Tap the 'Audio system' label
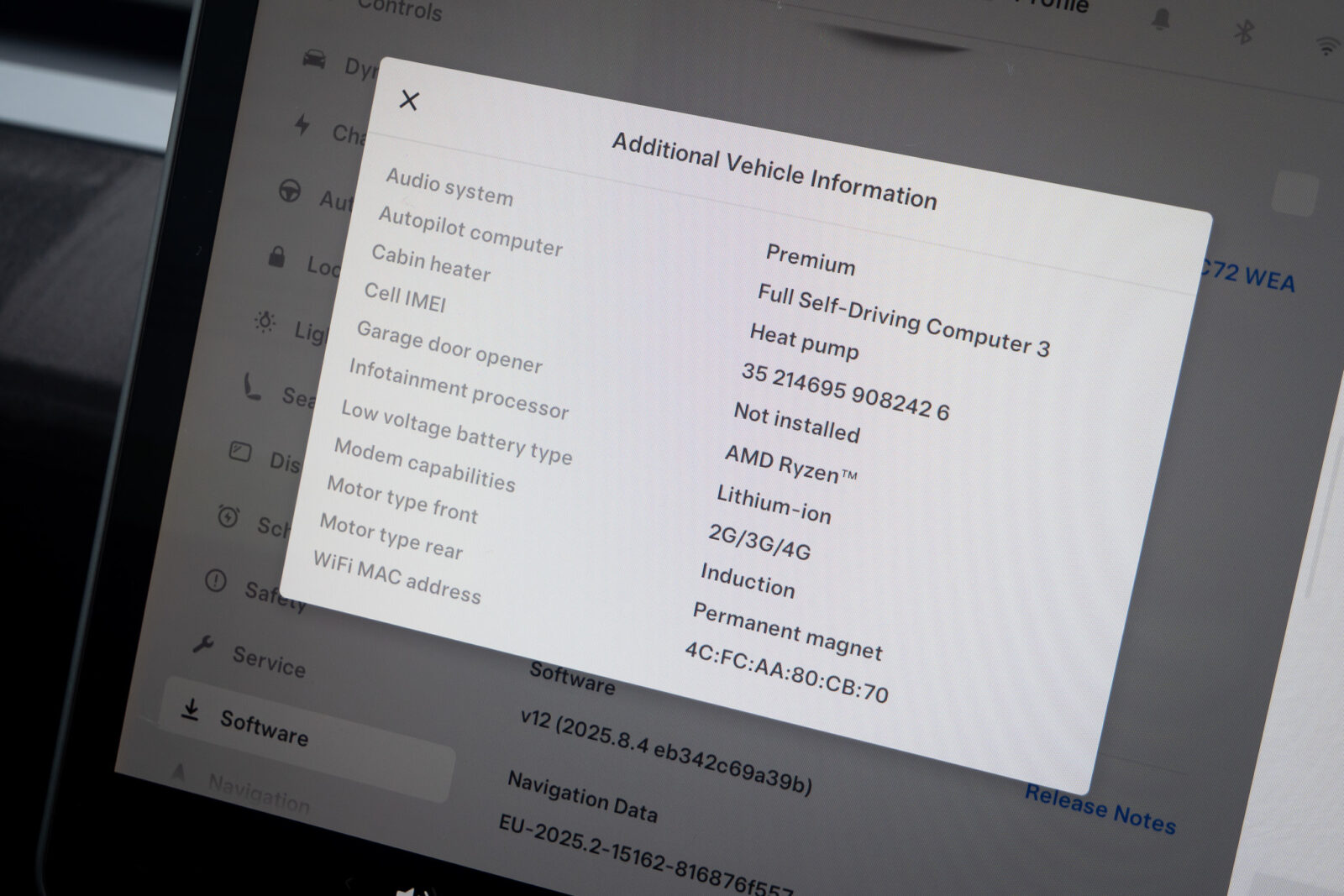This screenshot has height=896, width=1344. [449, 186]
